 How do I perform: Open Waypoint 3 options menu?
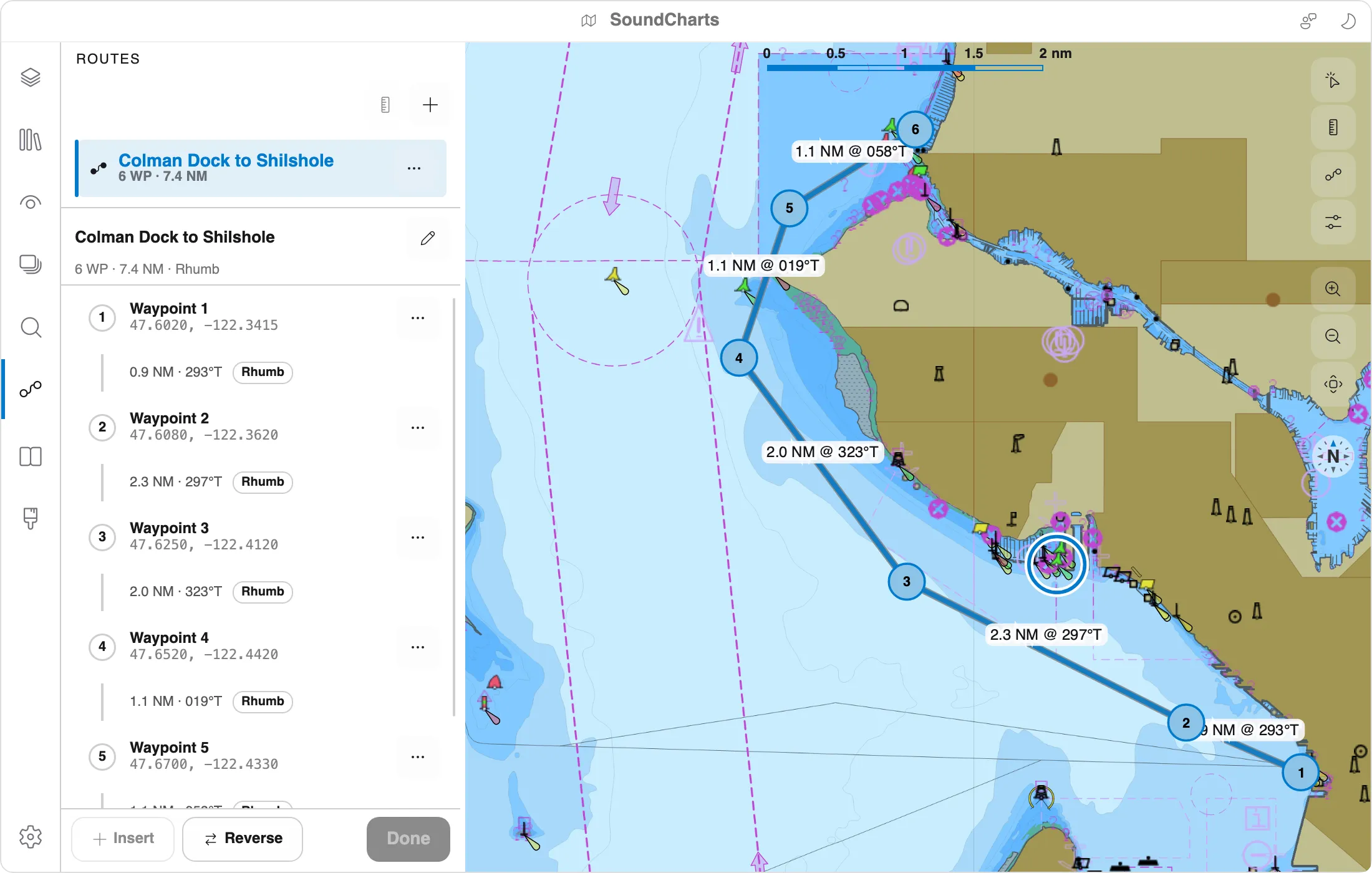418,538
